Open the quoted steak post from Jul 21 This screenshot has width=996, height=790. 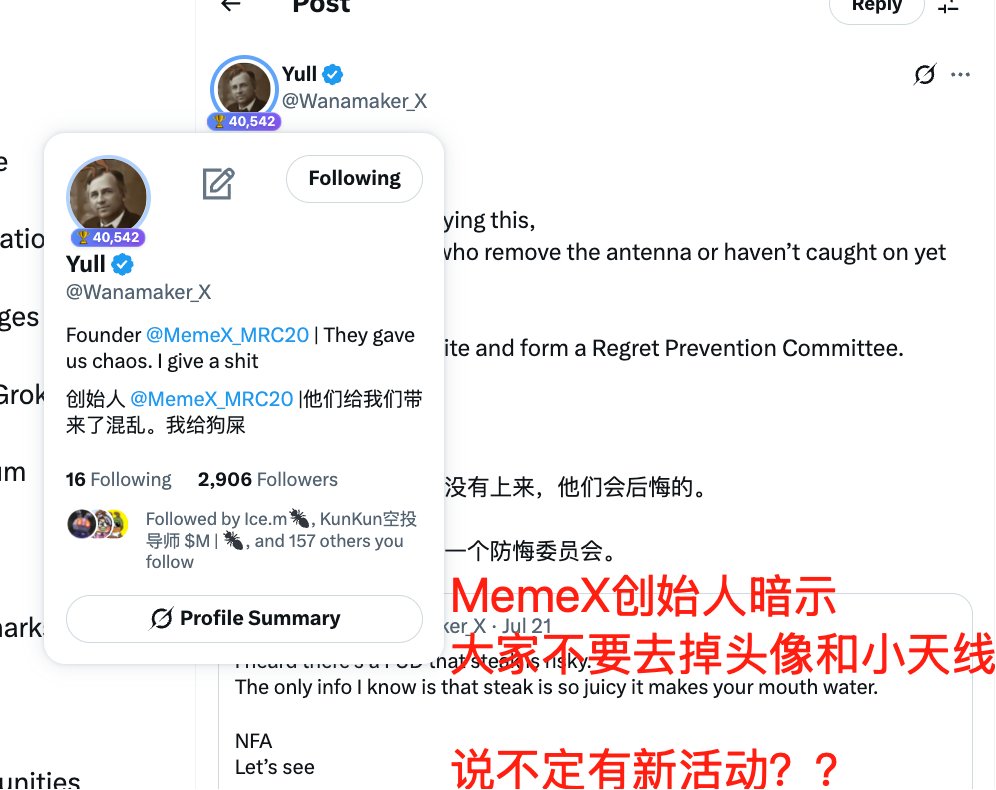pos(595,692)
